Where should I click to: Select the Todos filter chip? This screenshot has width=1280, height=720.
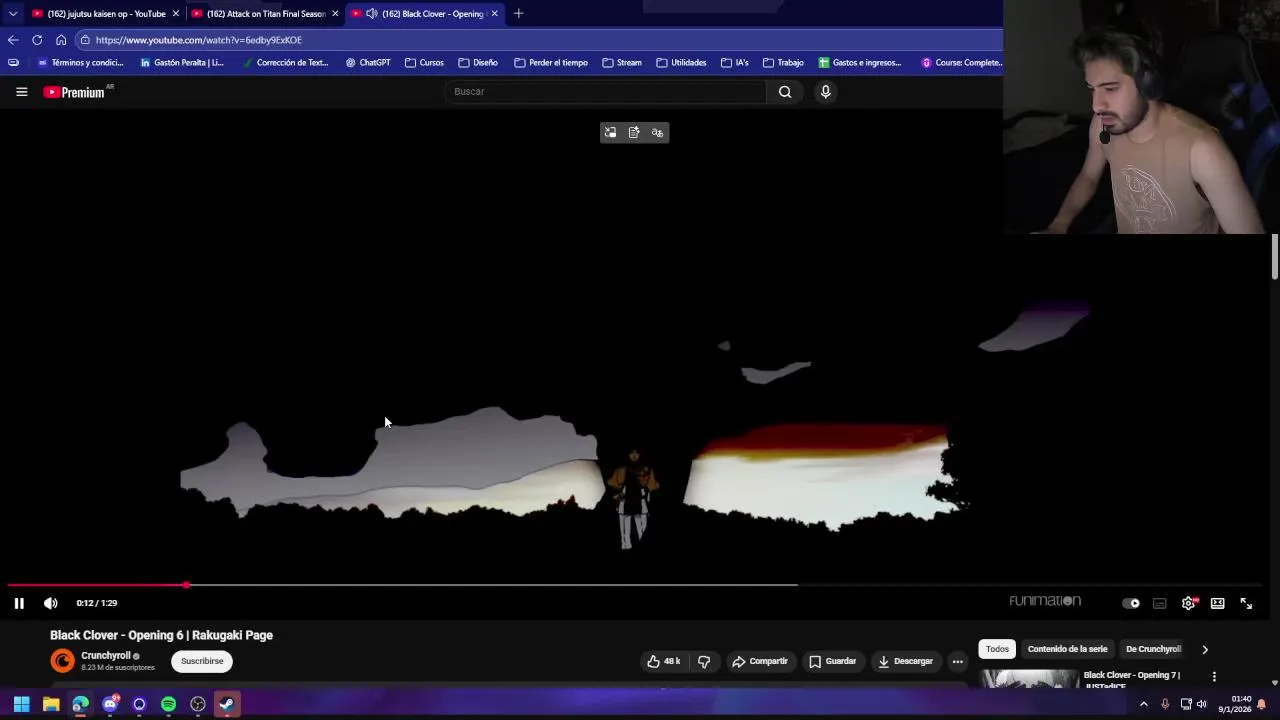[997, 649]
